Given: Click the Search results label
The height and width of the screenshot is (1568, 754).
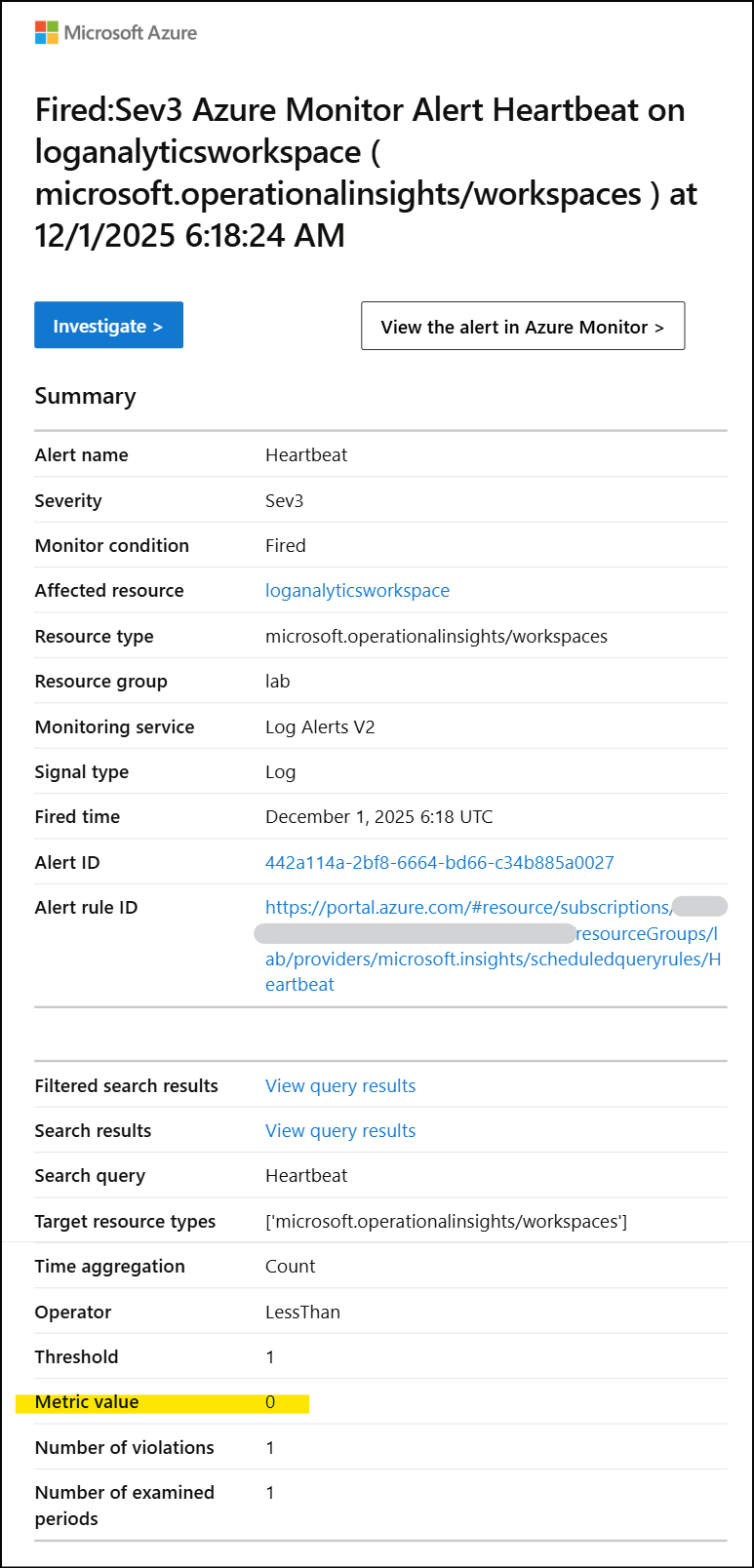Looking at the screenshot, I should pos(93,1131).
